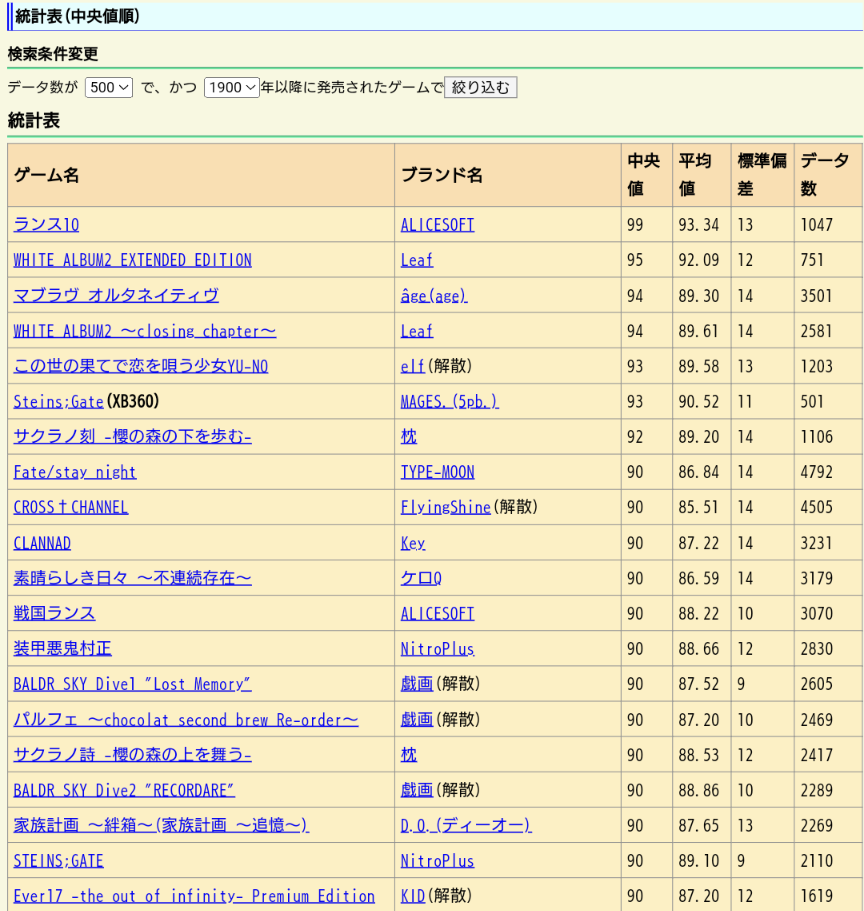Open 戯画 brand in BALDR SKY Dive2 row
This screenshot has height=911, width=864.
click(417, 790)
